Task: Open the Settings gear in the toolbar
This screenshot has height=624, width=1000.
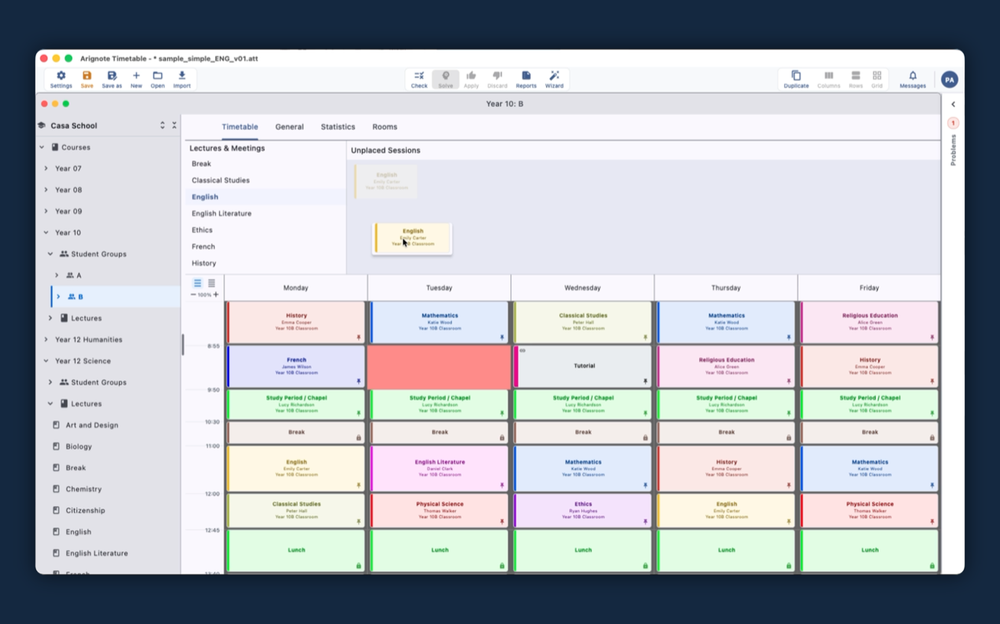Action: [x=61, y=75]
